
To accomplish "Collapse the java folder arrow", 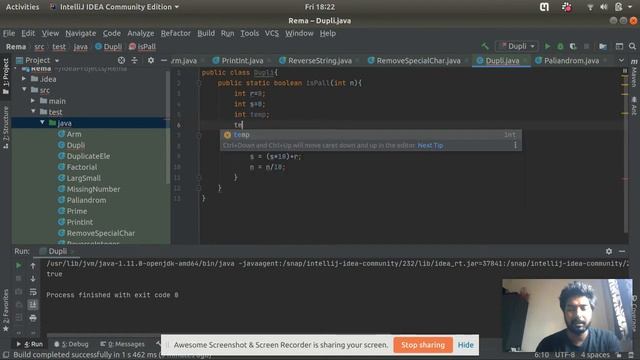I will coord(42,123).
